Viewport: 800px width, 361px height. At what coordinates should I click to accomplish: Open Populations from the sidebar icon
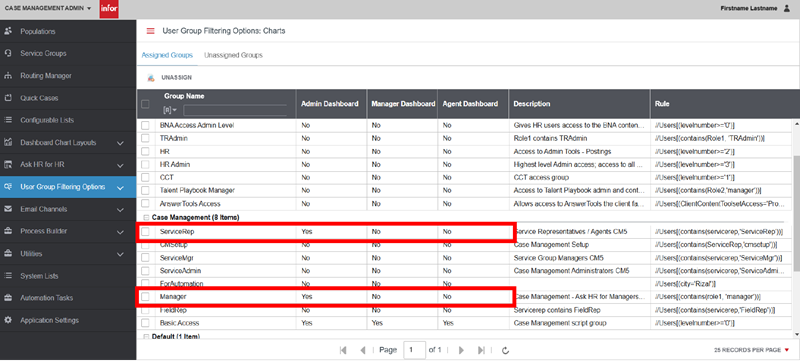[x=8, y=31]
